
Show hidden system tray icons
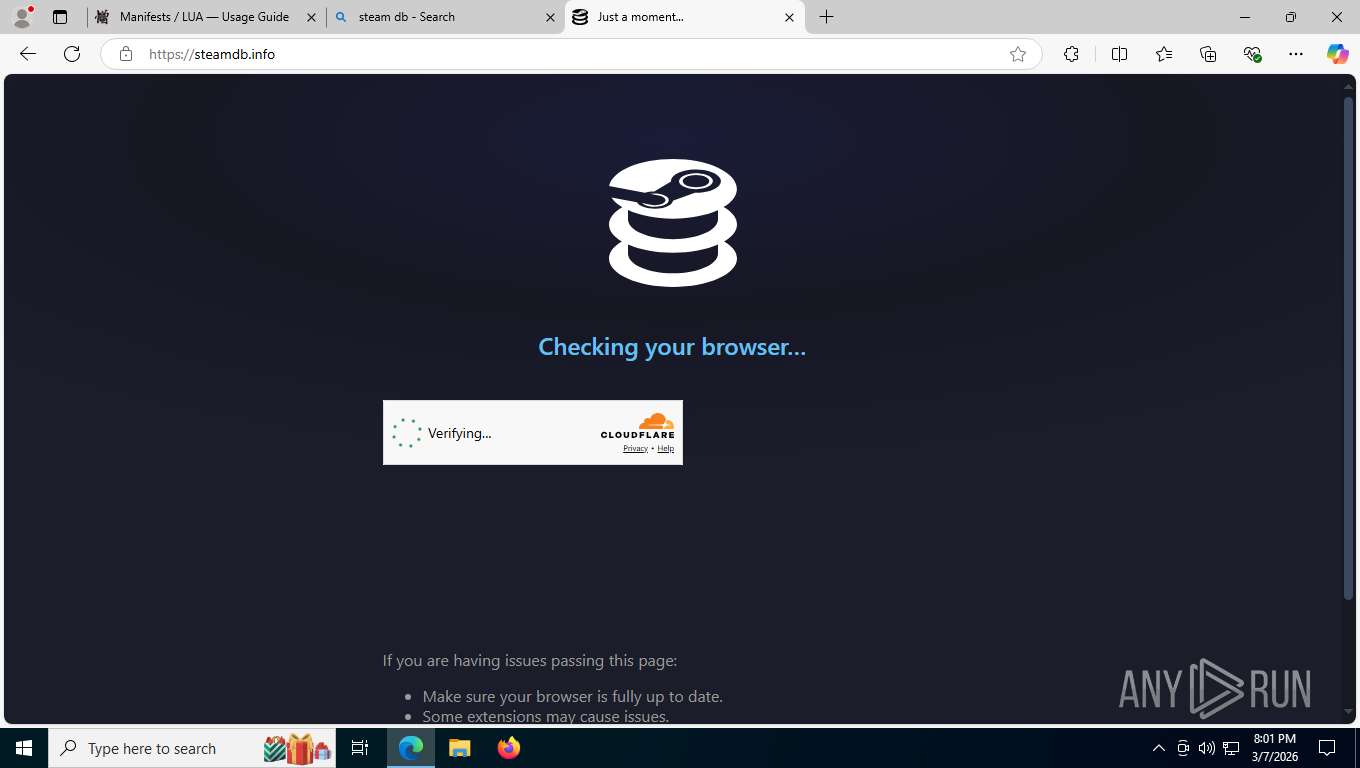click(1159, 748)
